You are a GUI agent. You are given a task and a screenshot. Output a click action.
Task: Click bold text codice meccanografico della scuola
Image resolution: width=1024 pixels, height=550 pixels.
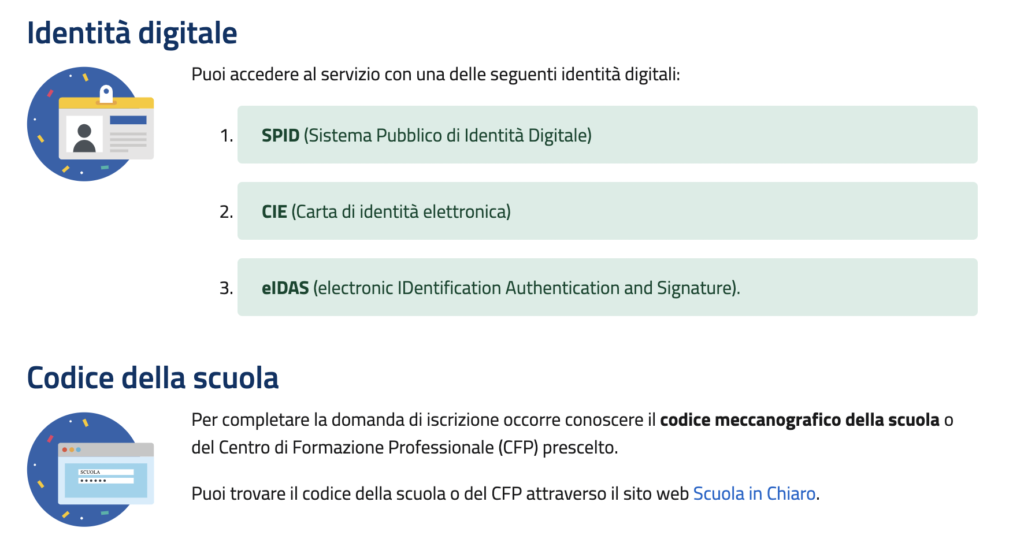pos(799,419)
